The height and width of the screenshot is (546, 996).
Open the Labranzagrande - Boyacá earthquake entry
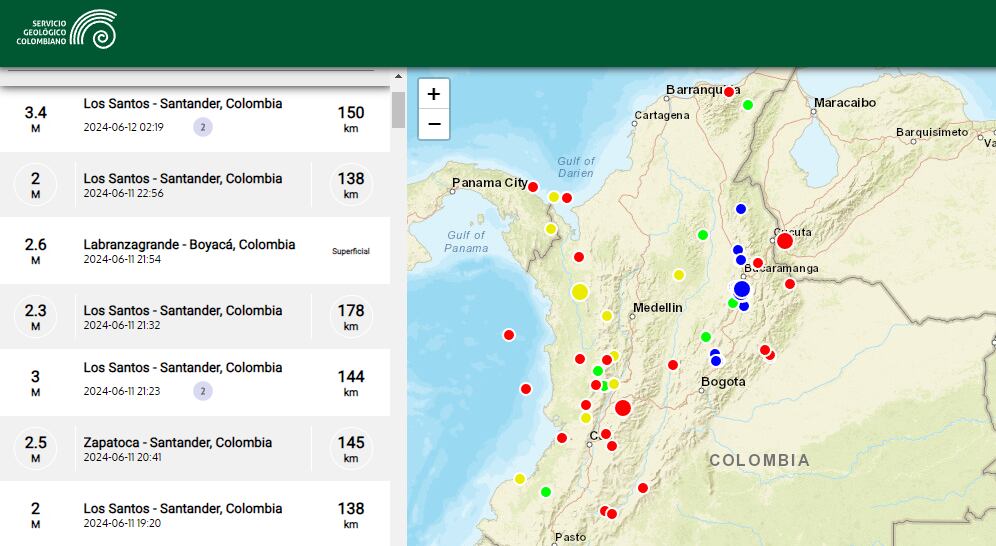195,251
